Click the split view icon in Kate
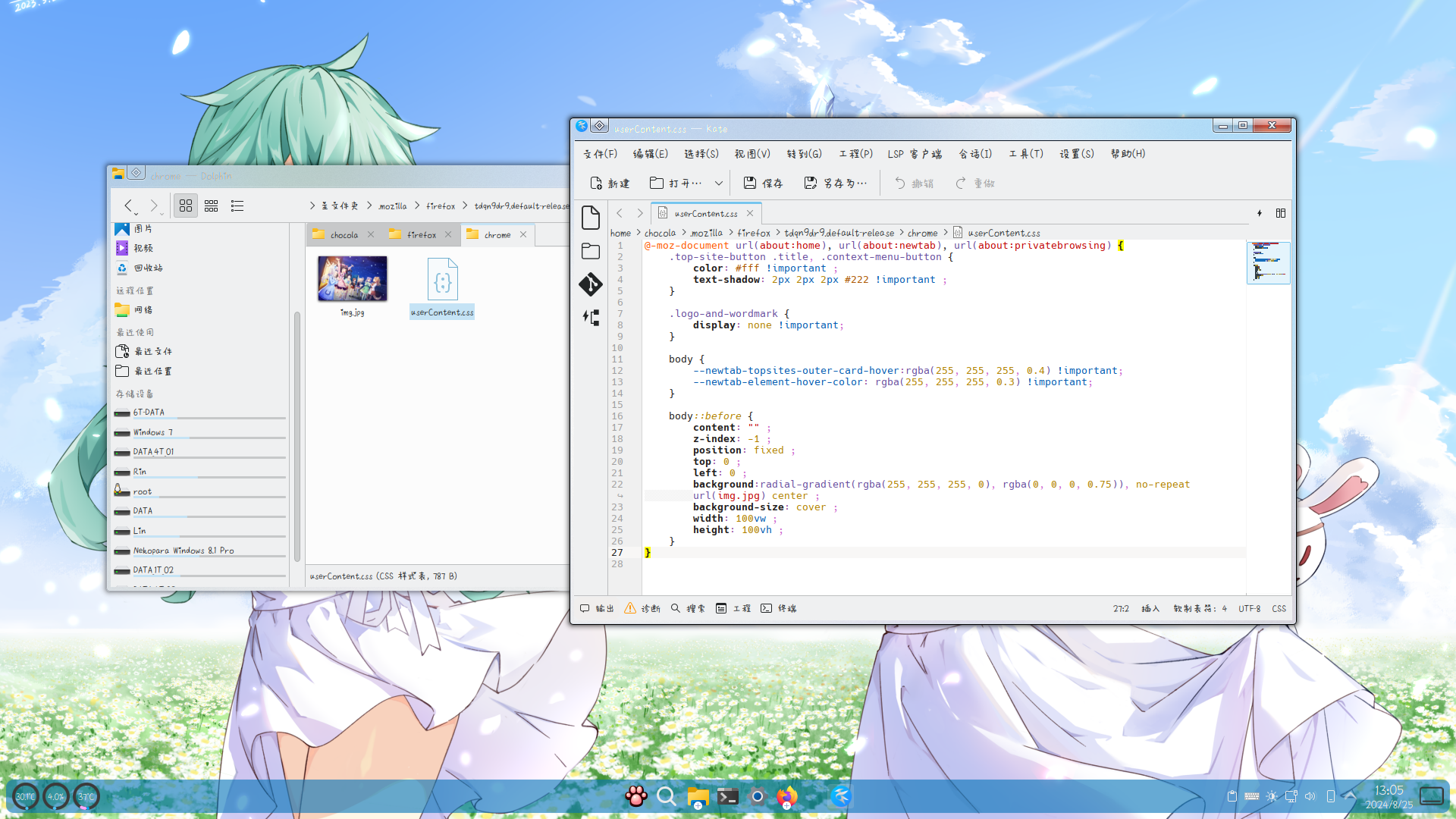 (x=1281, y=213)
